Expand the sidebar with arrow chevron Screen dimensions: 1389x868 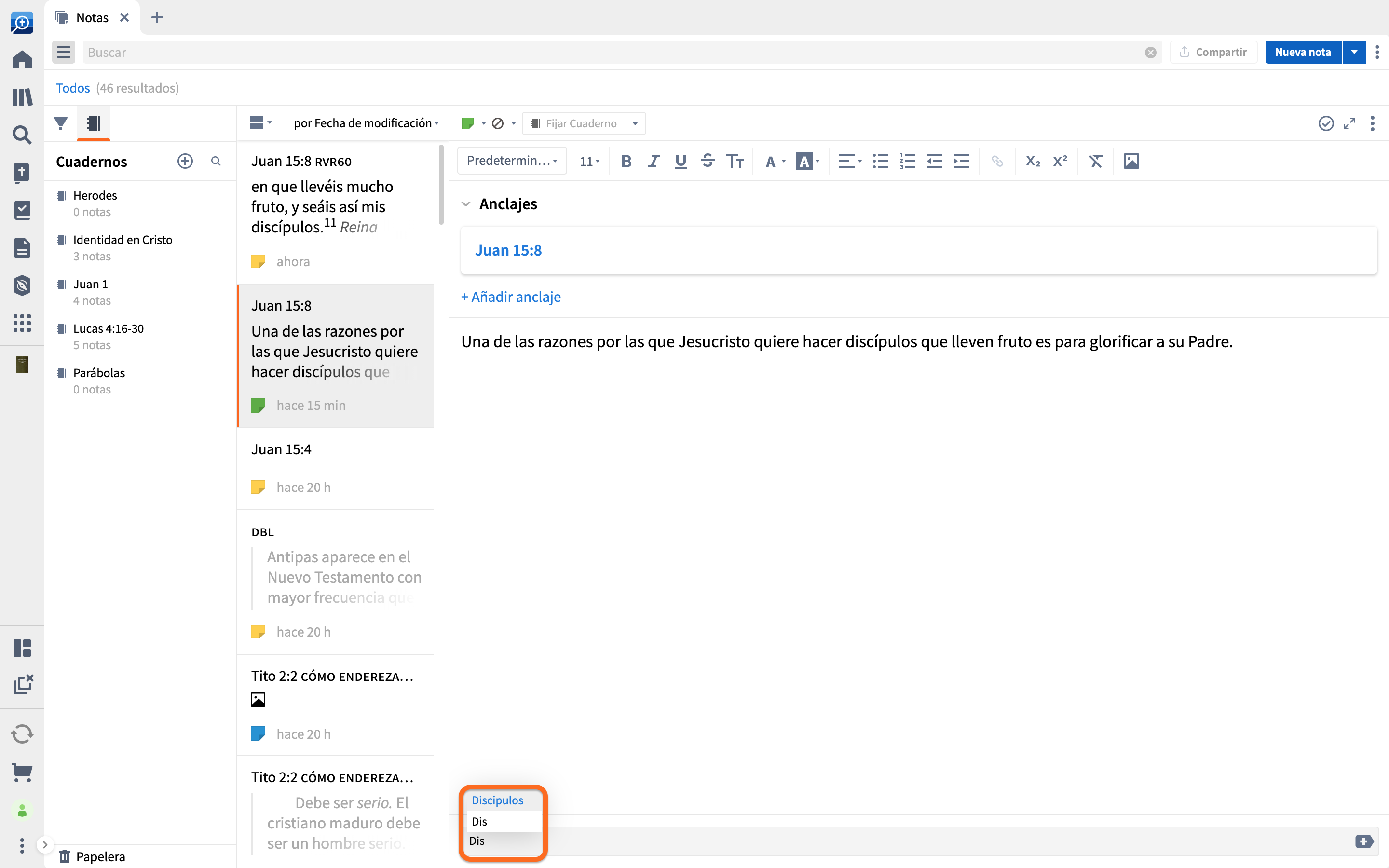(45, 844)
